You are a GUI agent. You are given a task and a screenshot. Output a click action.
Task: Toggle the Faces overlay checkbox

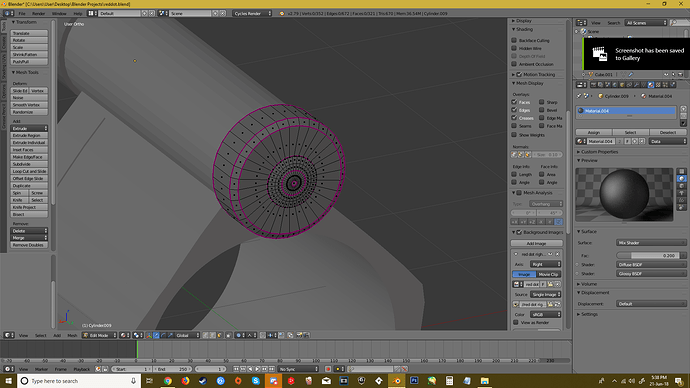(514, 102)
